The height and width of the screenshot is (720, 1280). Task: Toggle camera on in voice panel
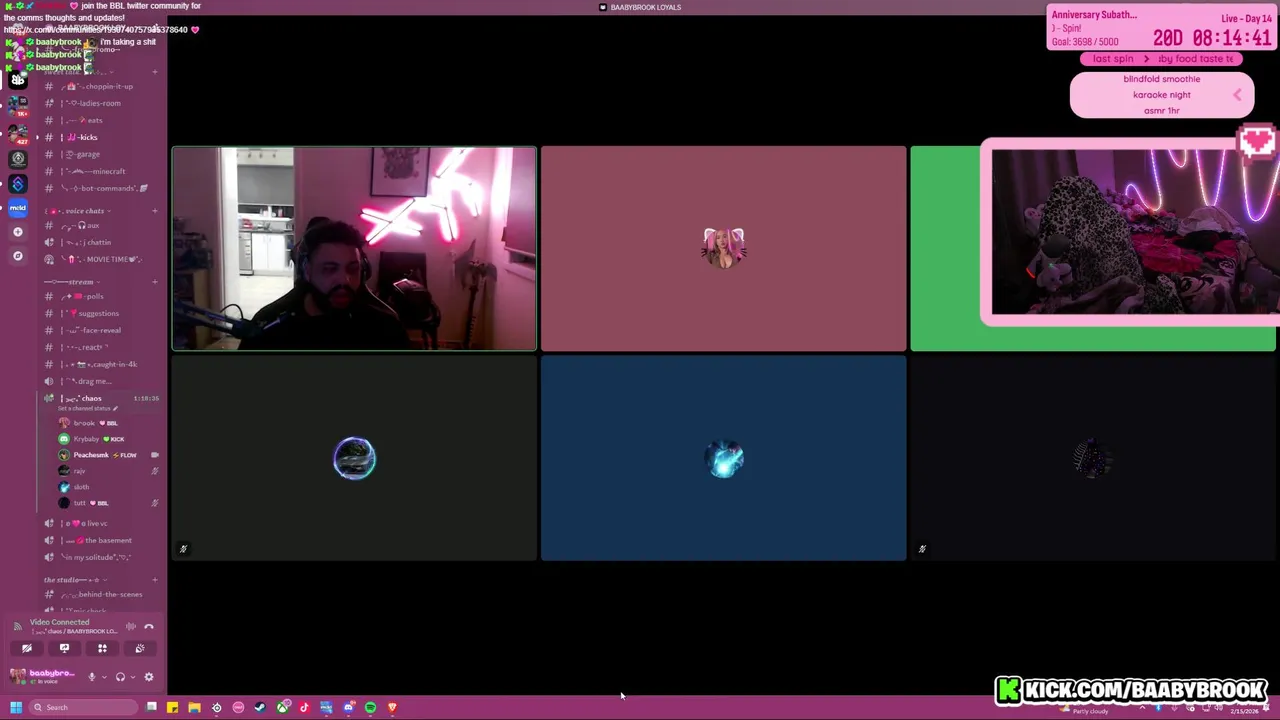click(27, 648)
